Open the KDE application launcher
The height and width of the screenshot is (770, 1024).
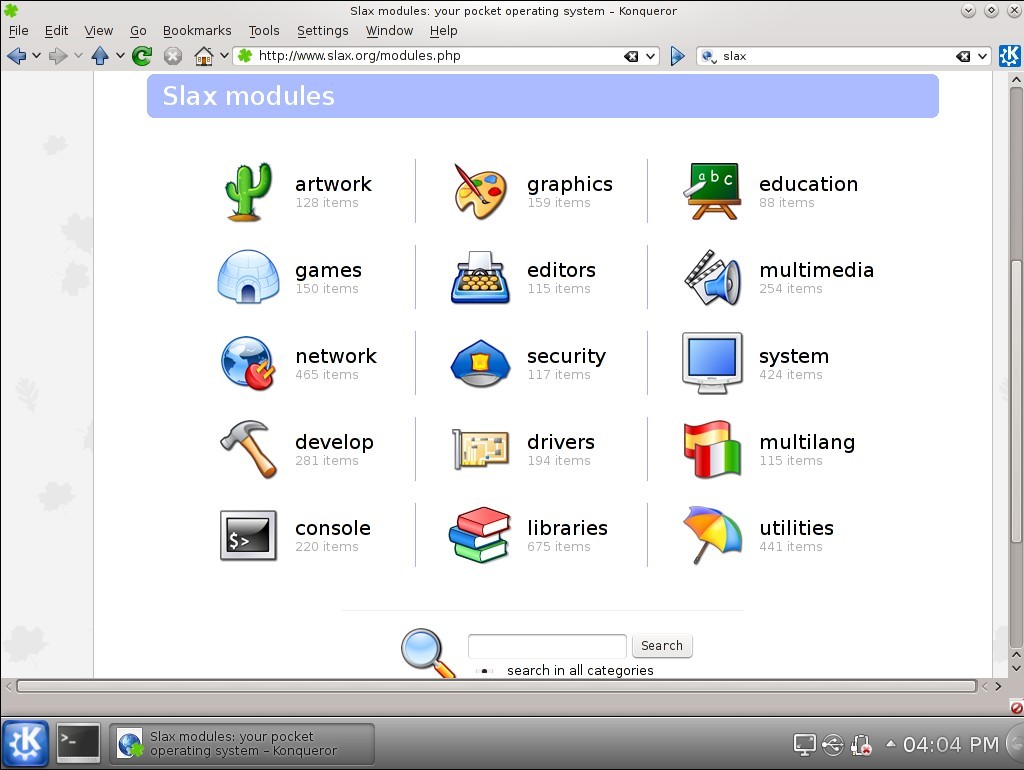point(25,743)
